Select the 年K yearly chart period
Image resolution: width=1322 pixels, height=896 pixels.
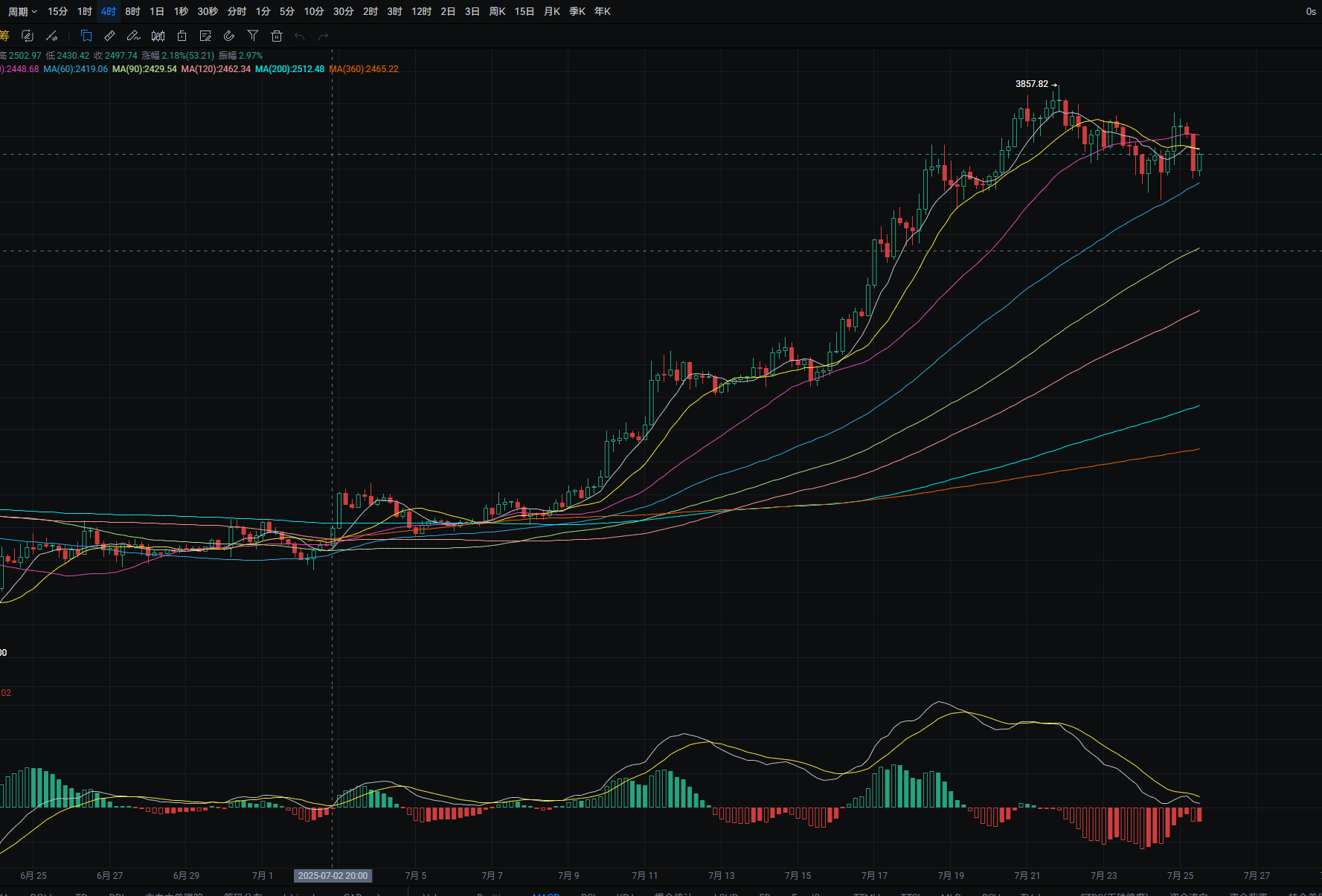pyautogui.click(x=603, y=11)
